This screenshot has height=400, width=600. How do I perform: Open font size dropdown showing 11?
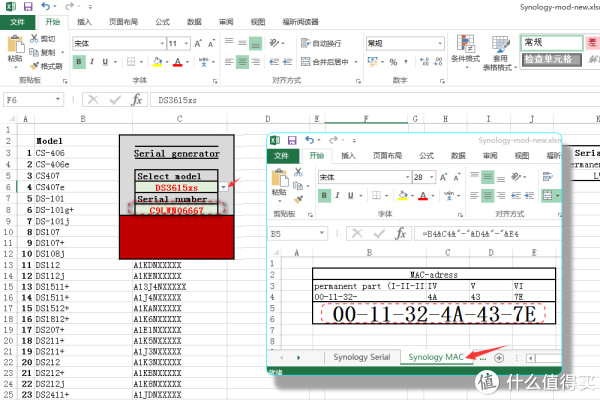click(186, 43)
